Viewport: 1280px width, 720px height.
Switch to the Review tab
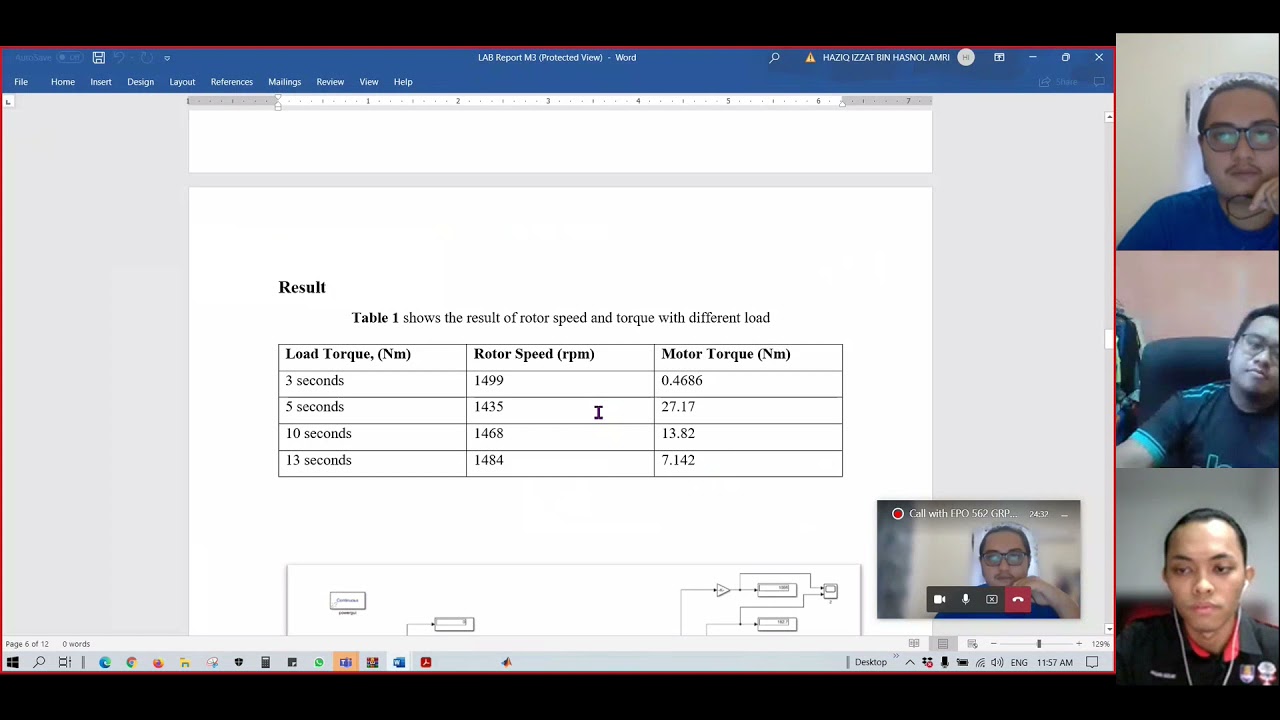[330, 82]
